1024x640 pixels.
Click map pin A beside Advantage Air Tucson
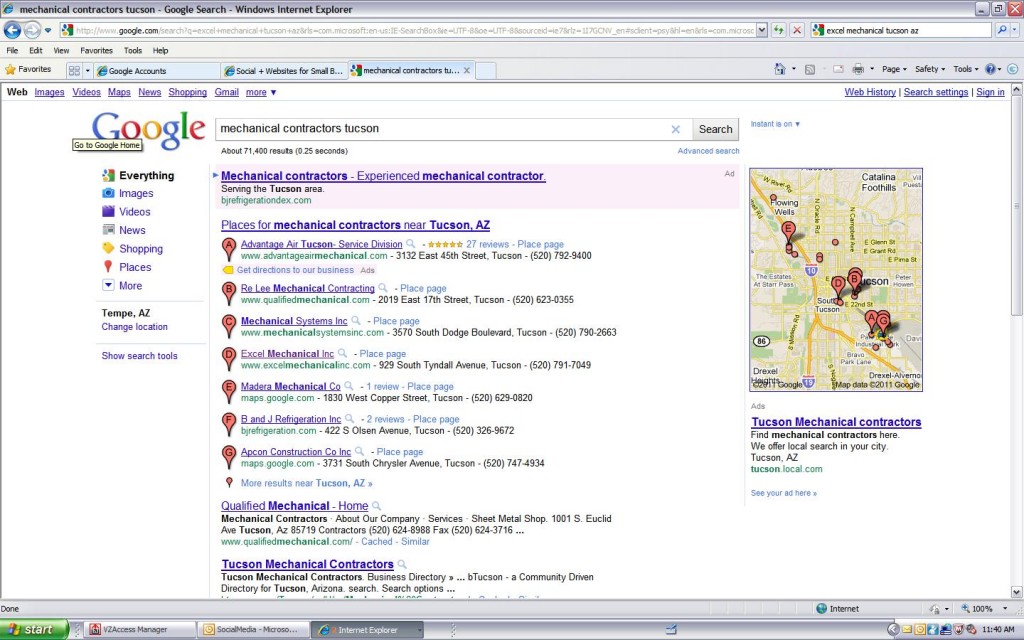229,249
